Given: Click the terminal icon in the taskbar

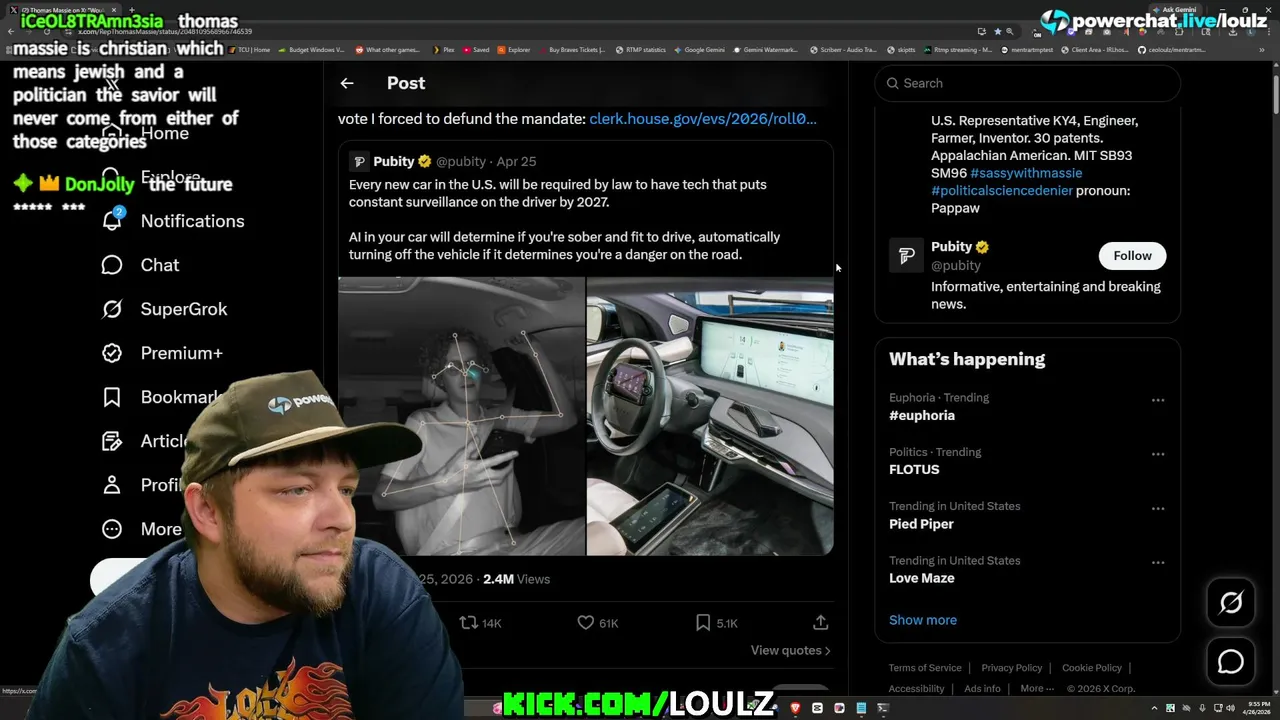Looking at the screenshot, I should 883,708.
